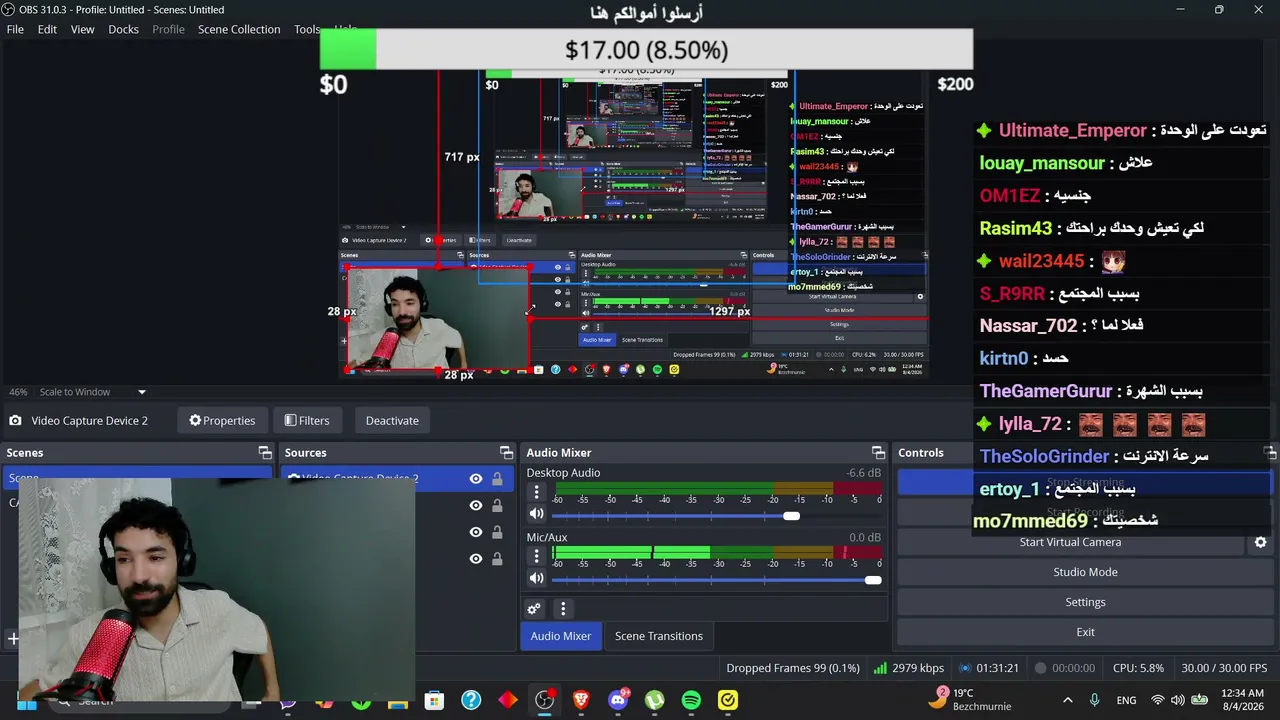Select the red-outlined webcam source in preview
This screenshot has width=1280, height=720.
437,319
